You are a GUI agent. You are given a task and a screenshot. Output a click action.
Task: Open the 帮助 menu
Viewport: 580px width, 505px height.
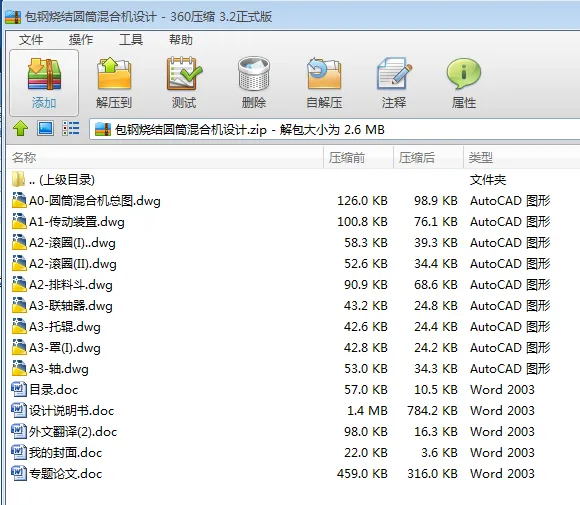[x=181, y=40]
